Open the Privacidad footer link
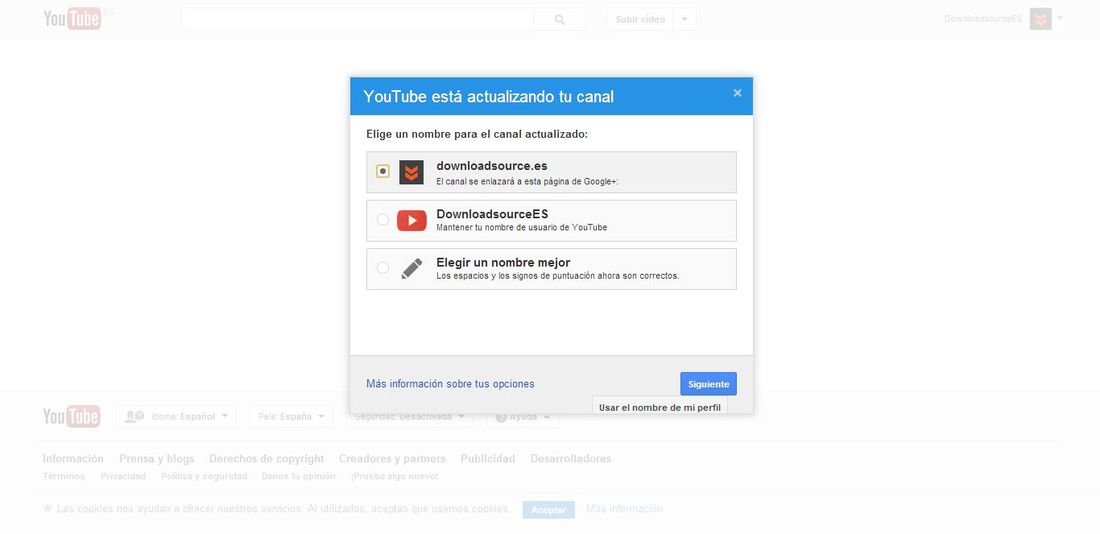This screenshot has height=534, width=1100. click(123, 476)
